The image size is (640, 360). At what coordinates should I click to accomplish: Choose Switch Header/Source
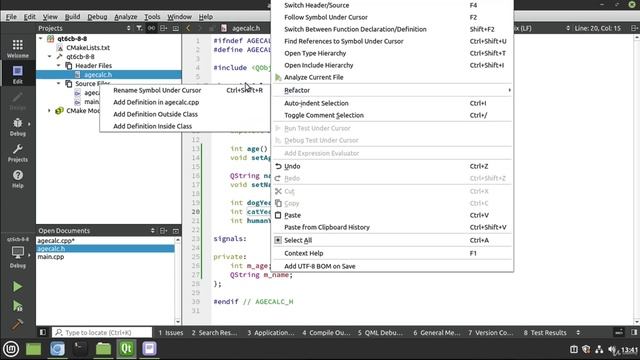393,5
